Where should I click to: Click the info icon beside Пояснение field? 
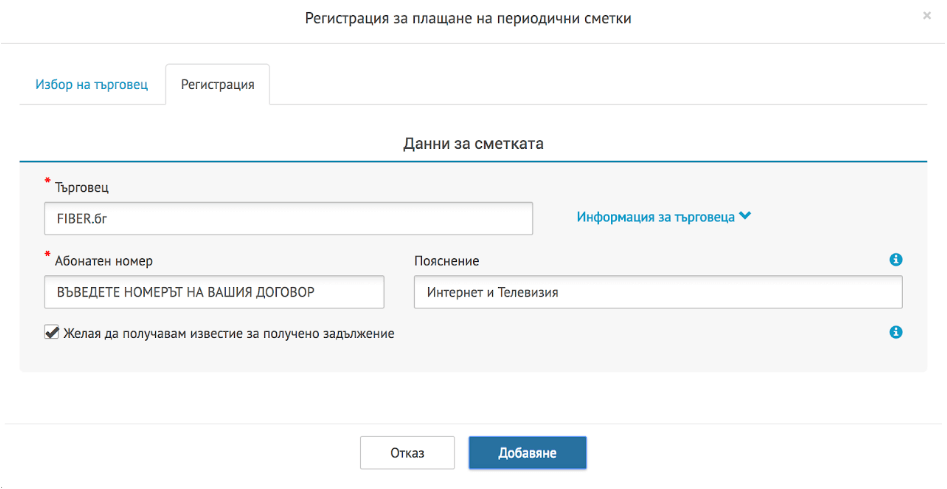896,260
